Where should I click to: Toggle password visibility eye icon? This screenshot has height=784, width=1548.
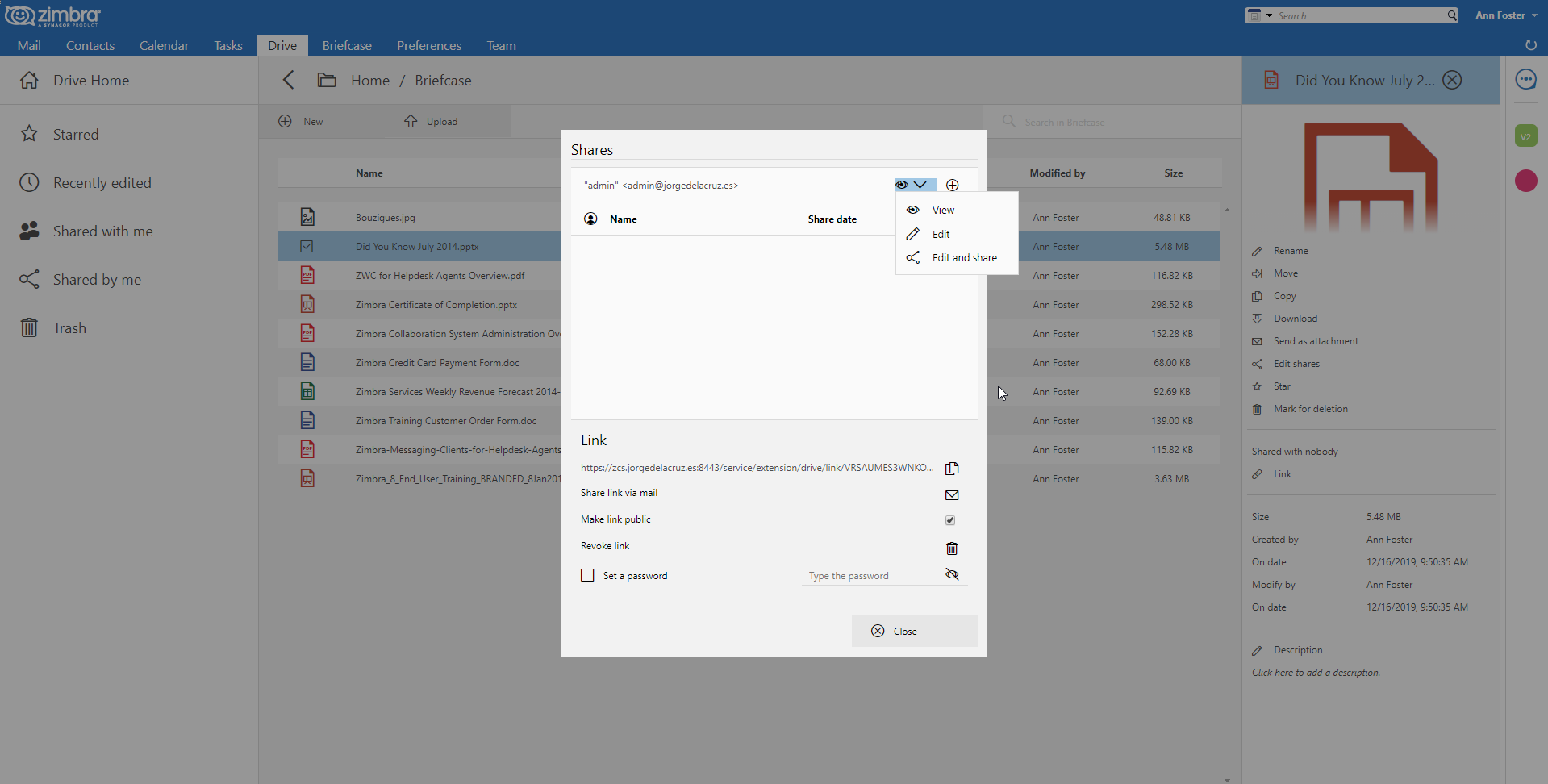click(952, 575)
